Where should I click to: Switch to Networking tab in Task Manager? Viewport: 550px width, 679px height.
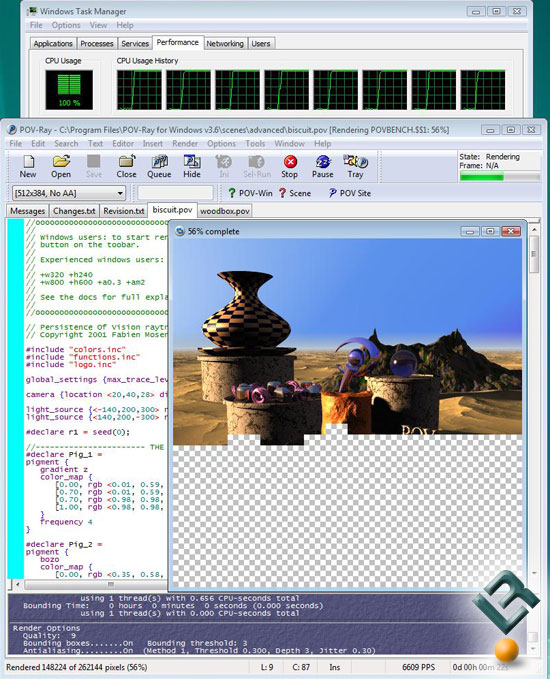pos(225,44)
